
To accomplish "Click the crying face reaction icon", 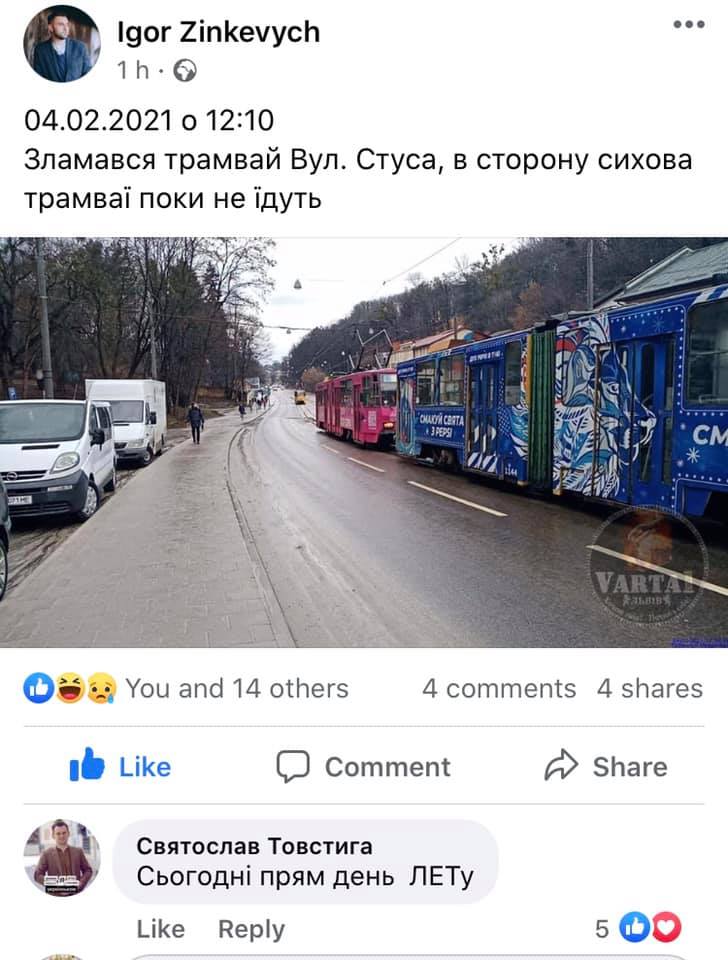I will [x=101, y=688].
